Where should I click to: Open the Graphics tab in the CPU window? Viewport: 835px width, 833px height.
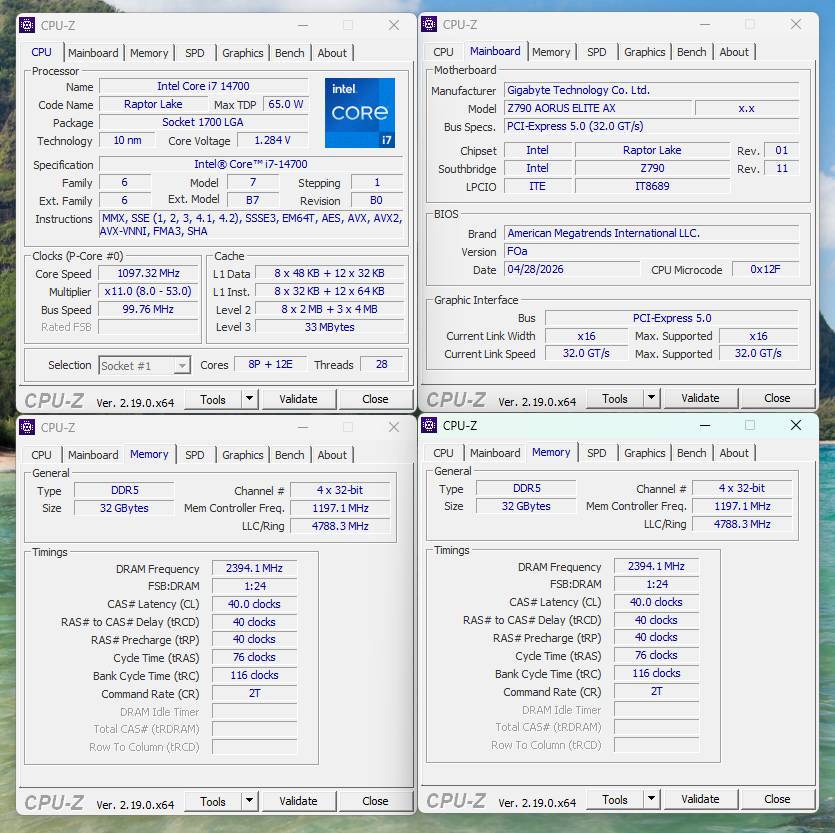pos(243,53)
